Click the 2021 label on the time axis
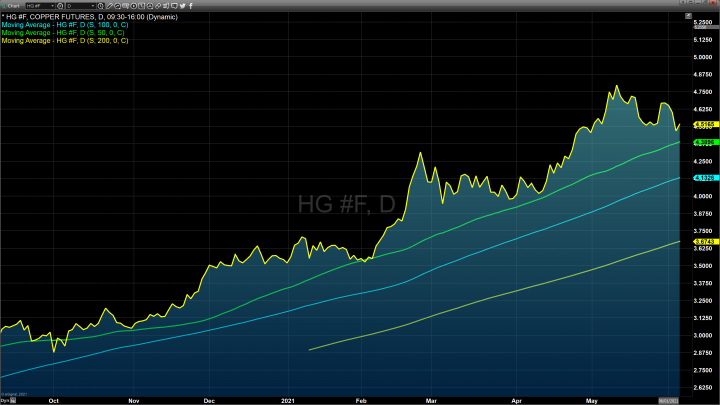This screenshot has height=405, width=720. tap(289, 399)
